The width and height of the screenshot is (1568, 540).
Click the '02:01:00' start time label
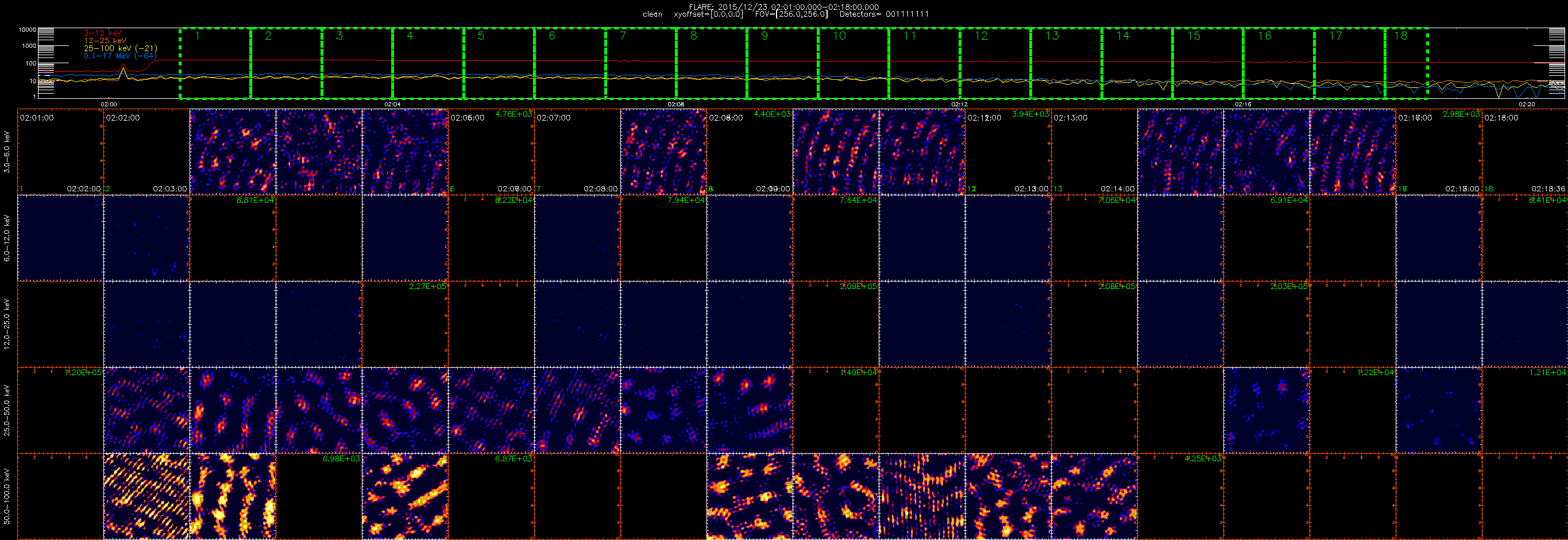tap(37, 118)
